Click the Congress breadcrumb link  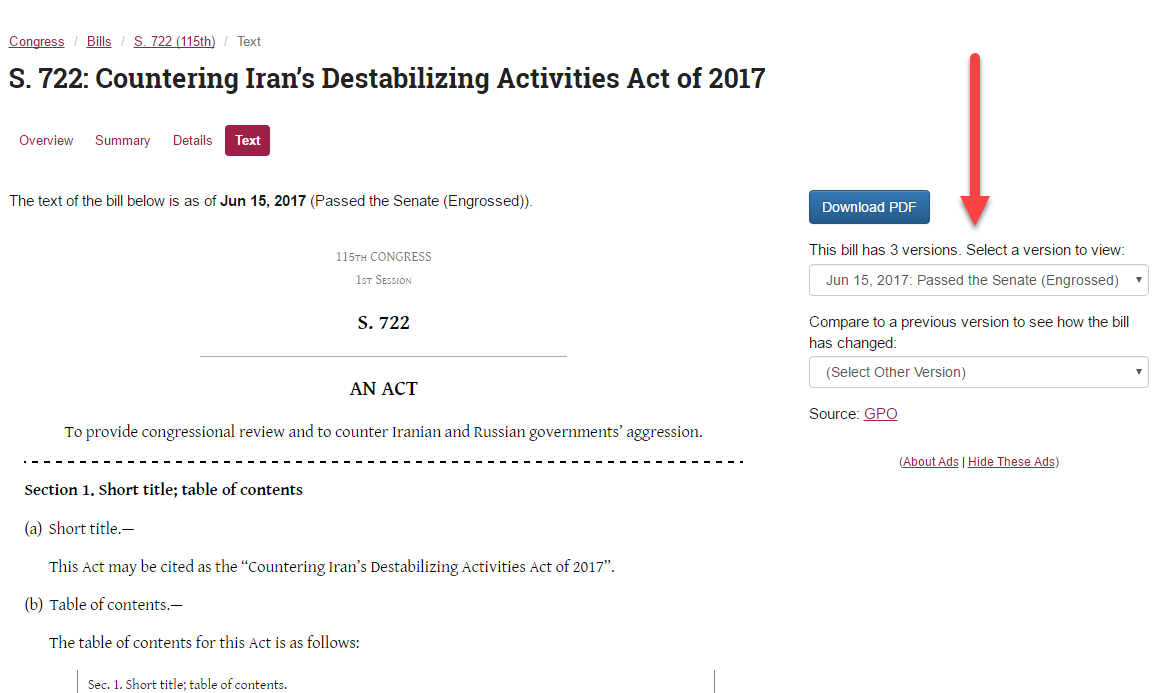point(36,42)
